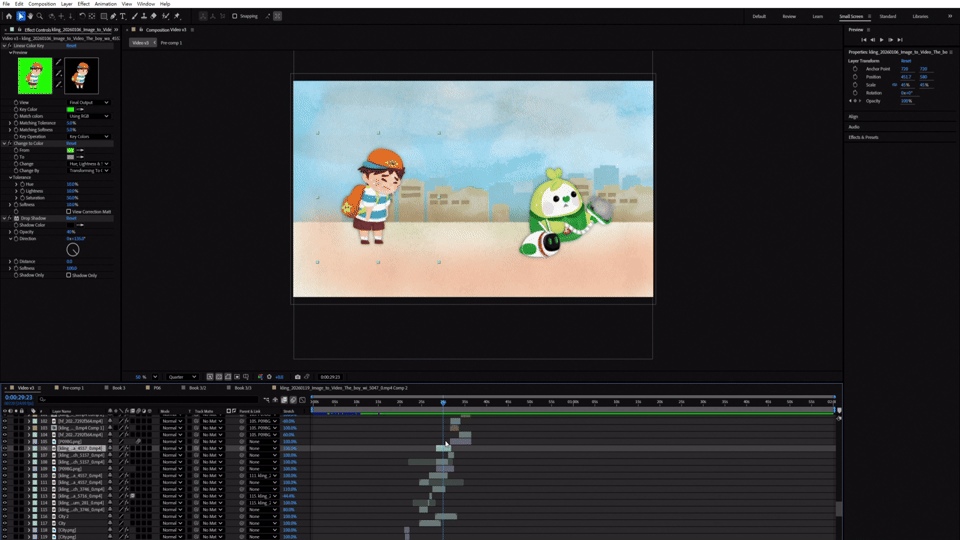
Task: Enable the Shadow Only checkbox
Action: (x=69, y=276)
